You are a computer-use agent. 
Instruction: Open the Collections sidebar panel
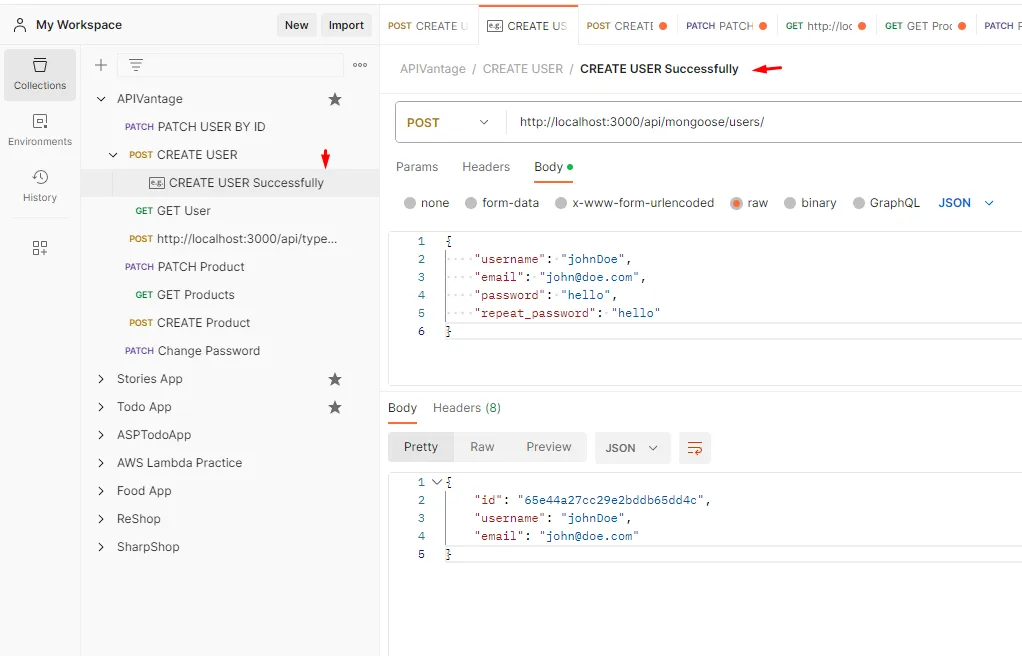tap(40, 74)
